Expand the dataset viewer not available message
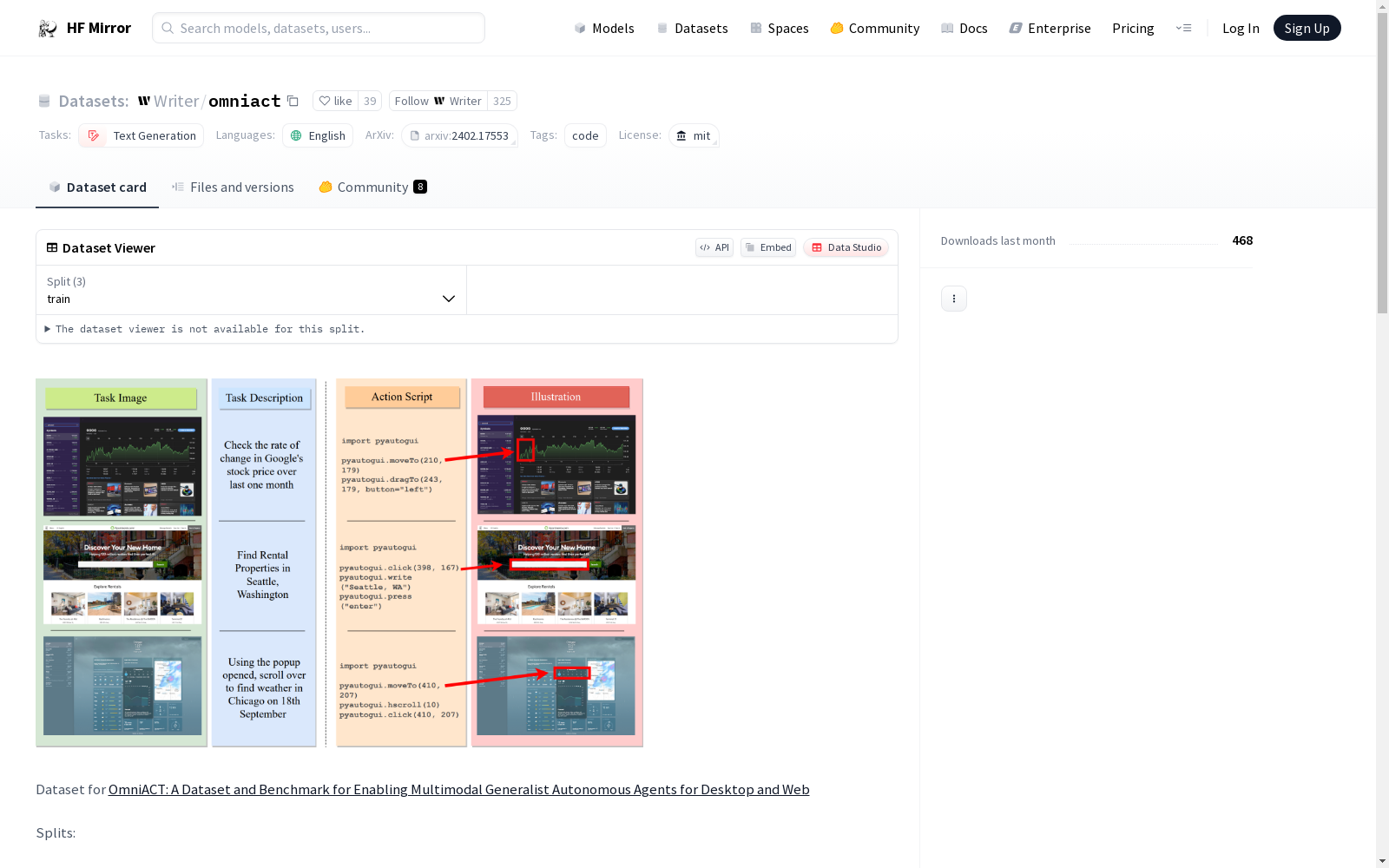Screen dimensions: 1389x868 tap(205, 329)
